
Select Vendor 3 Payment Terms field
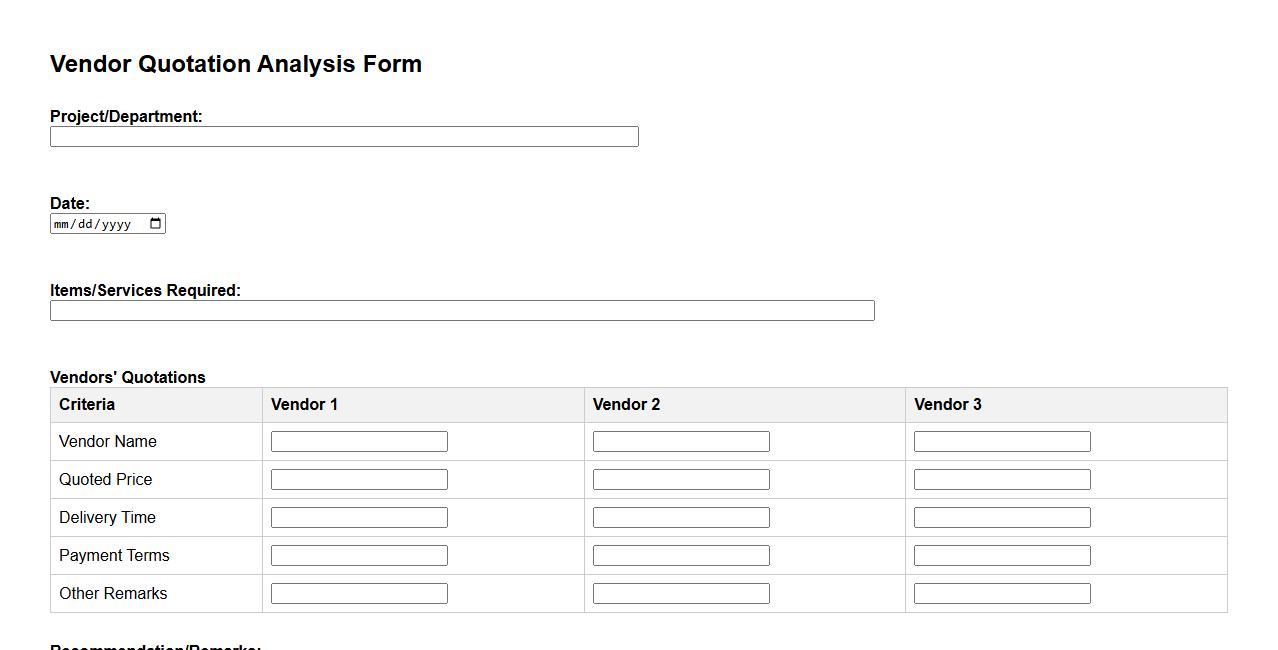pyautogui.click(x=1002, y=556)
